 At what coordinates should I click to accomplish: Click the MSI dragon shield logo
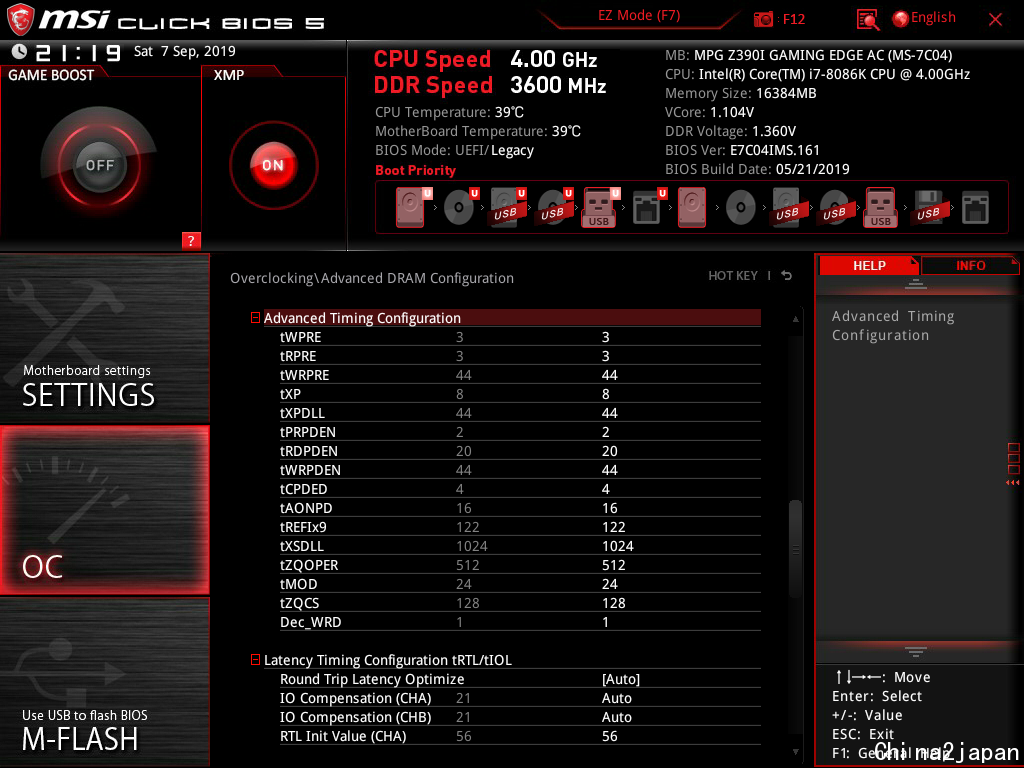[x=20, y=19]
